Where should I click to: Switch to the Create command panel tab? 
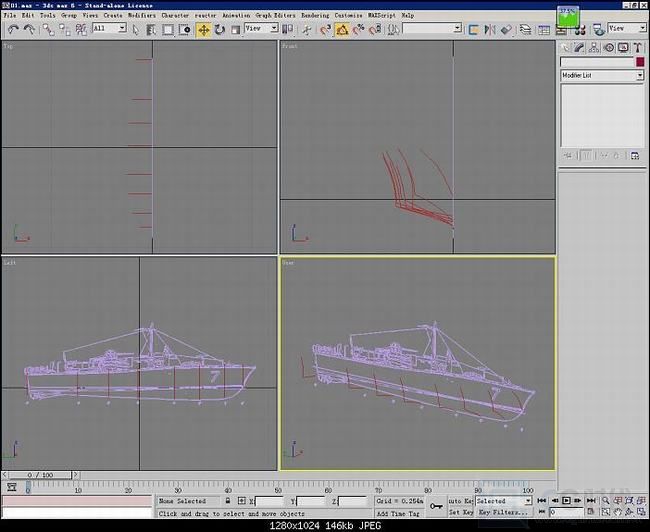click(x=565, y=48)
